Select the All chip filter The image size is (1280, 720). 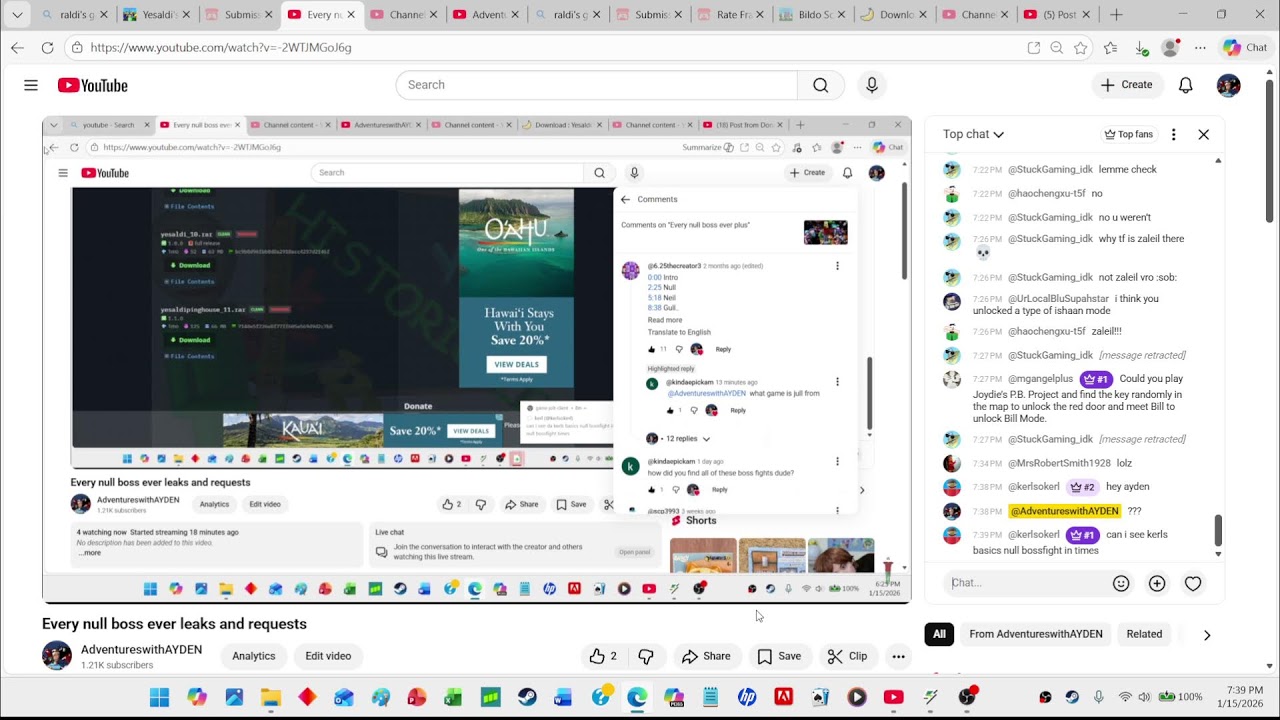(x=939, y=634)
